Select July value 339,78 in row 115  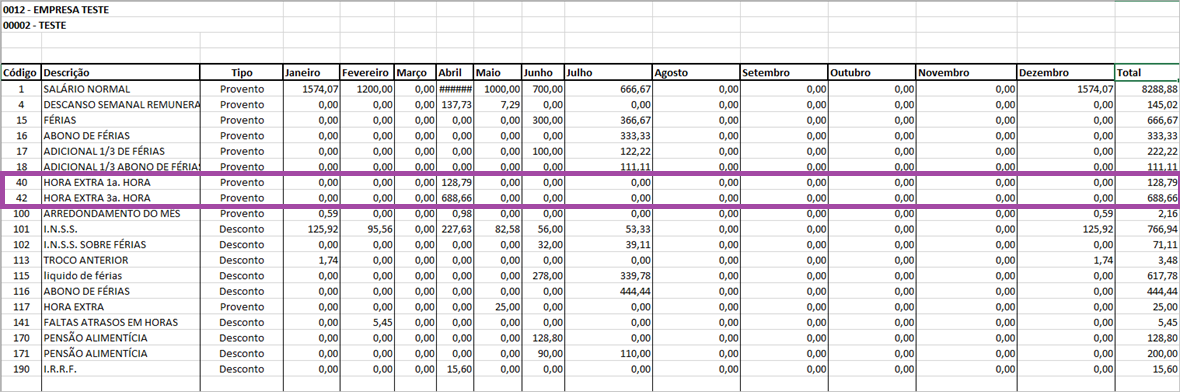pyautogui.click(x=608, y=275)
